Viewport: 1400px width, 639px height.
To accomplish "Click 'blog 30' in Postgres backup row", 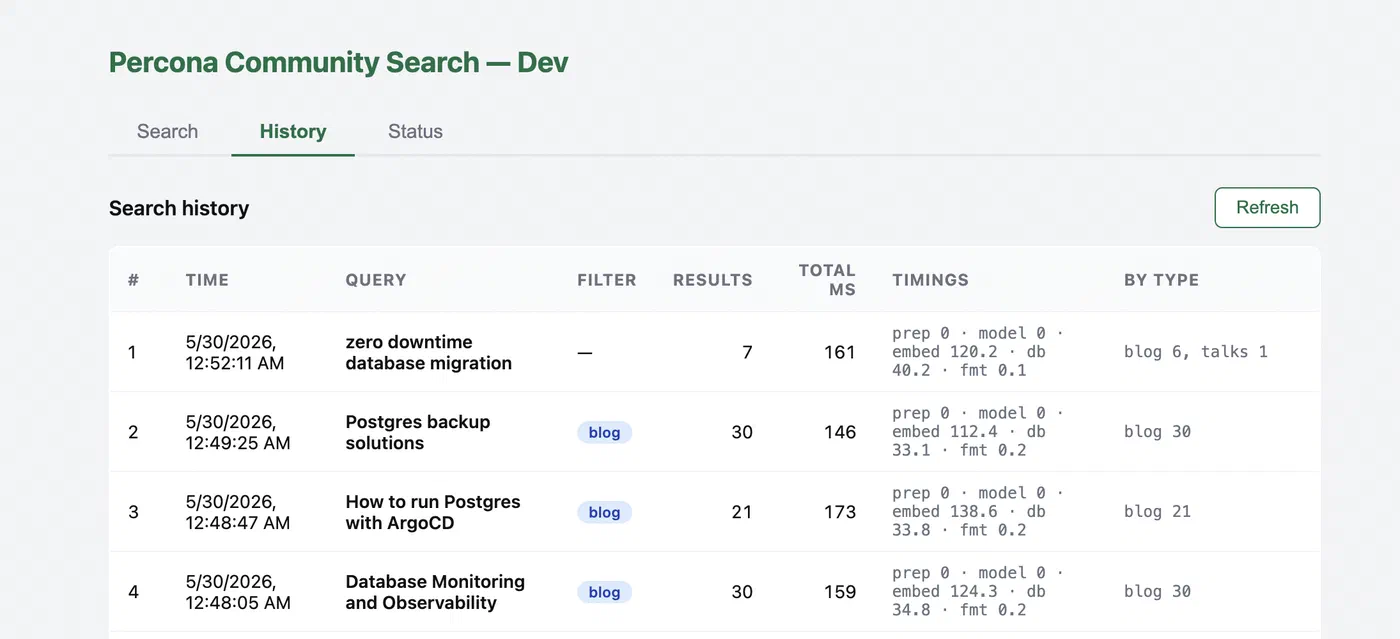I will (1158, 432).
